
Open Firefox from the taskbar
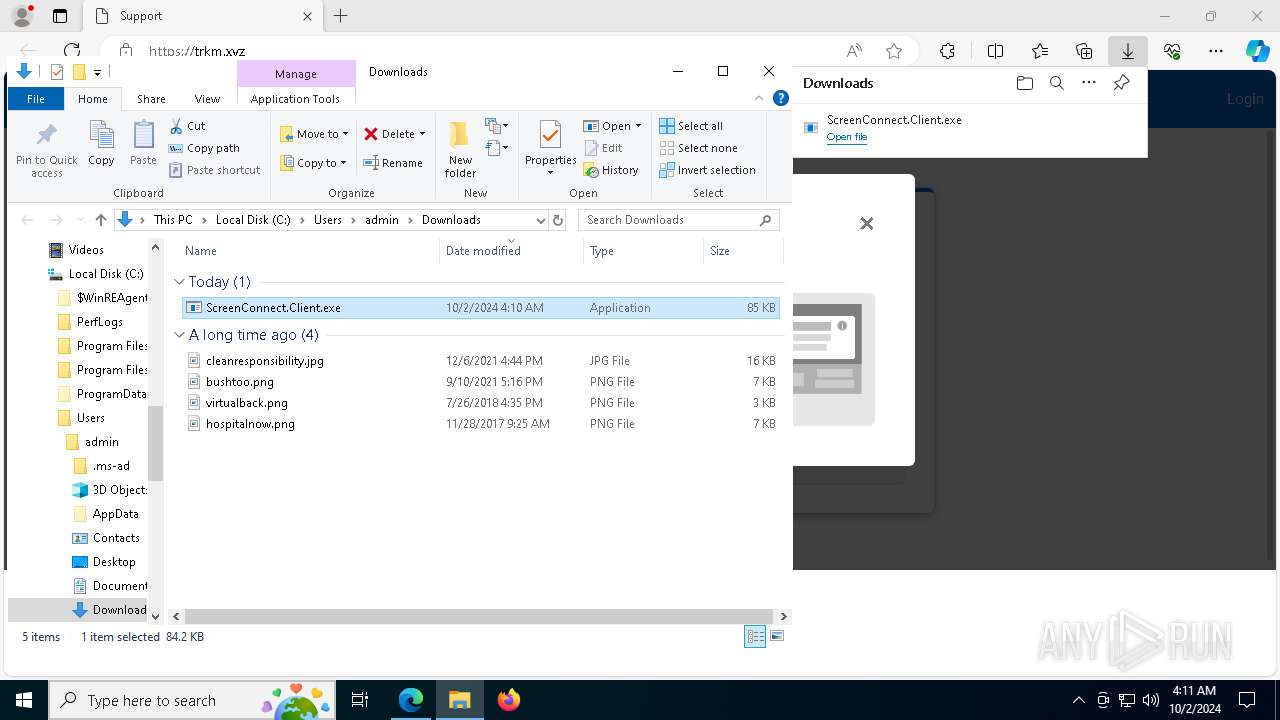coord(509,700)
